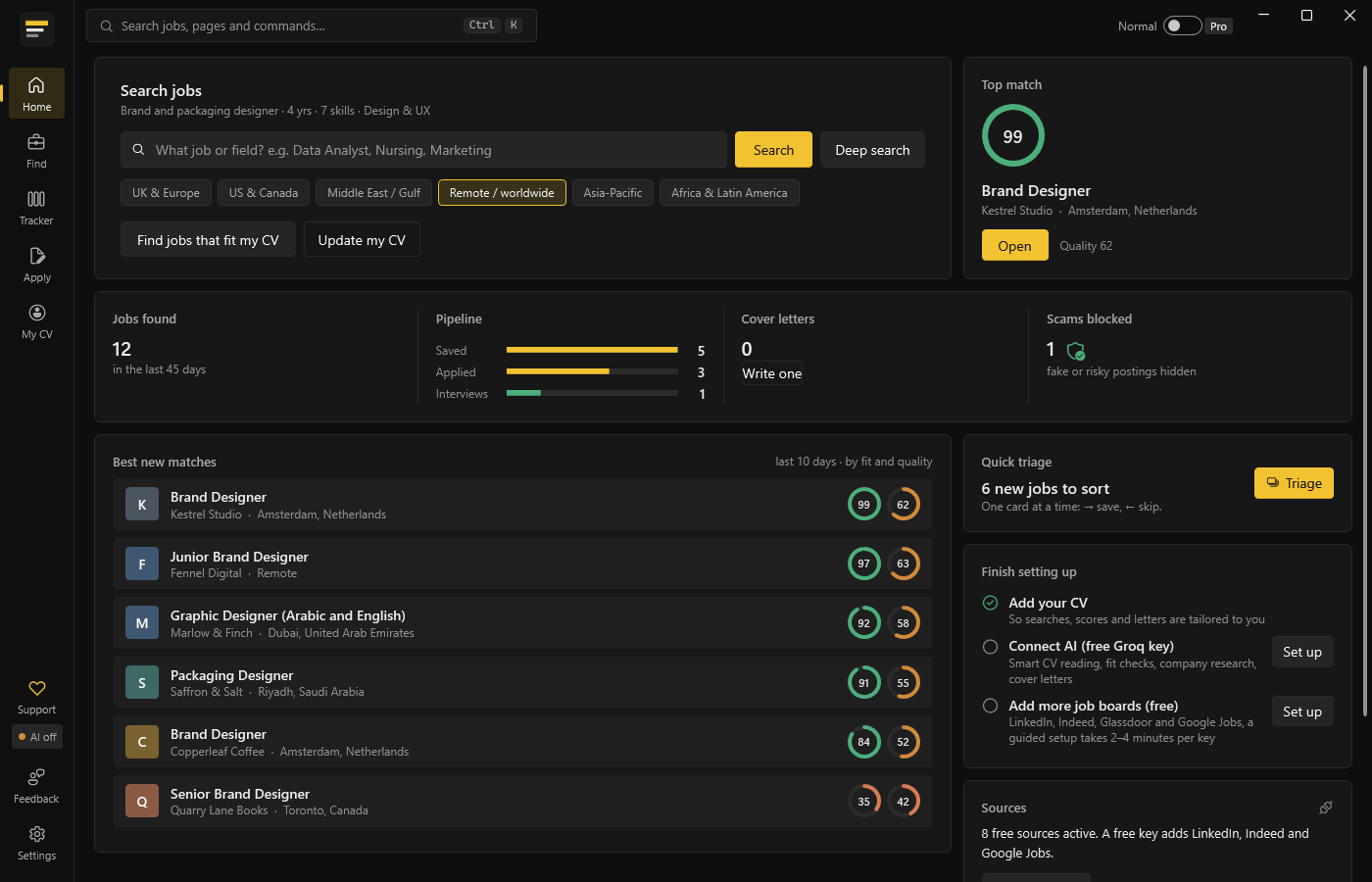Image resolution: width=1372 pixels, height=882 pixels.
Task: Click the 'Quality 62' label
Action: click(1086, 246)
